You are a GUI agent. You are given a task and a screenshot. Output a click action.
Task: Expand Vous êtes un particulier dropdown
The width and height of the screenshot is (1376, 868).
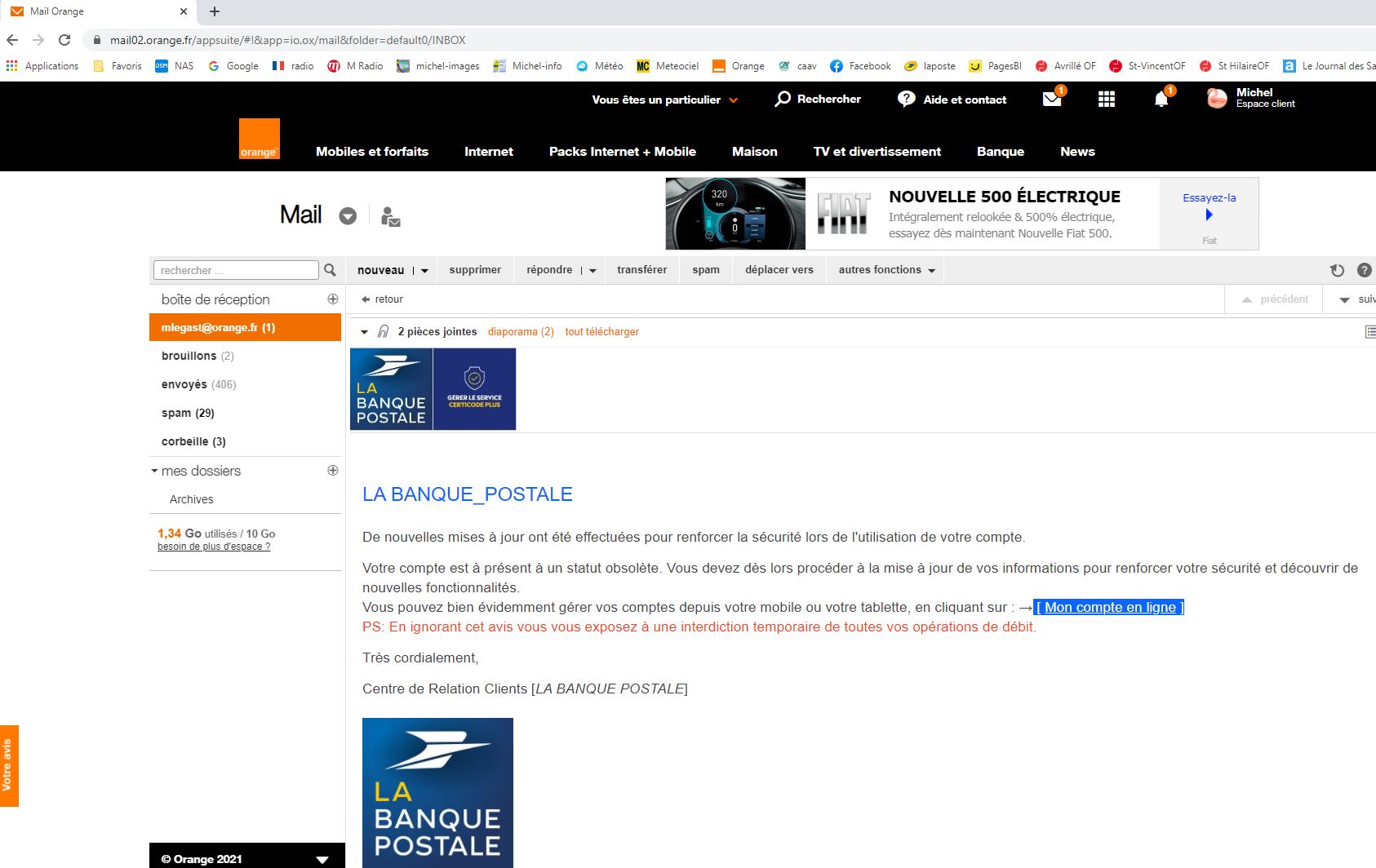click(665, 100)
